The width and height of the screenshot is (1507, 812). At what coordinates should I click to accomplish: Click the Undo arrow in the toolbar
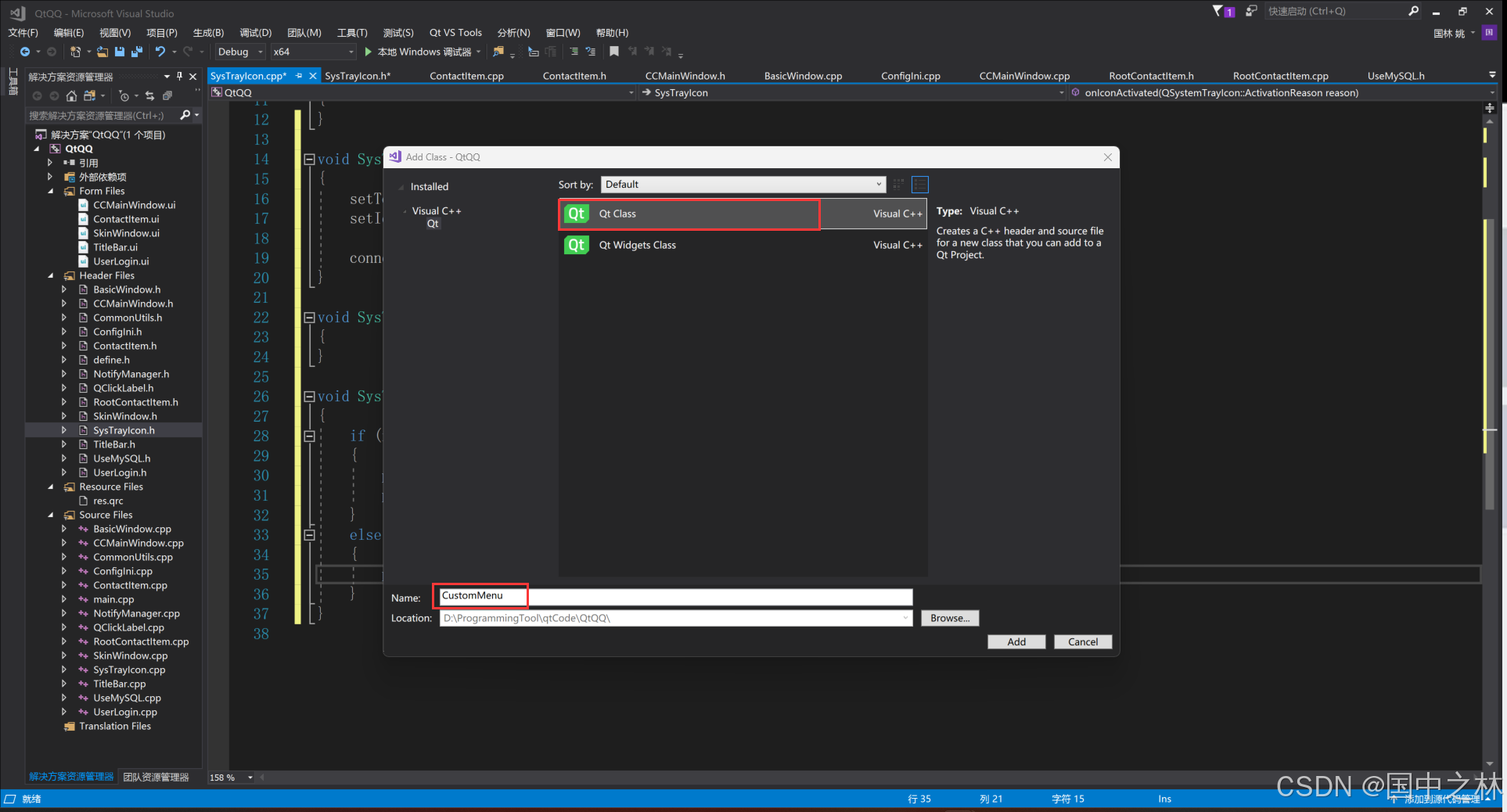click(160, 52)
